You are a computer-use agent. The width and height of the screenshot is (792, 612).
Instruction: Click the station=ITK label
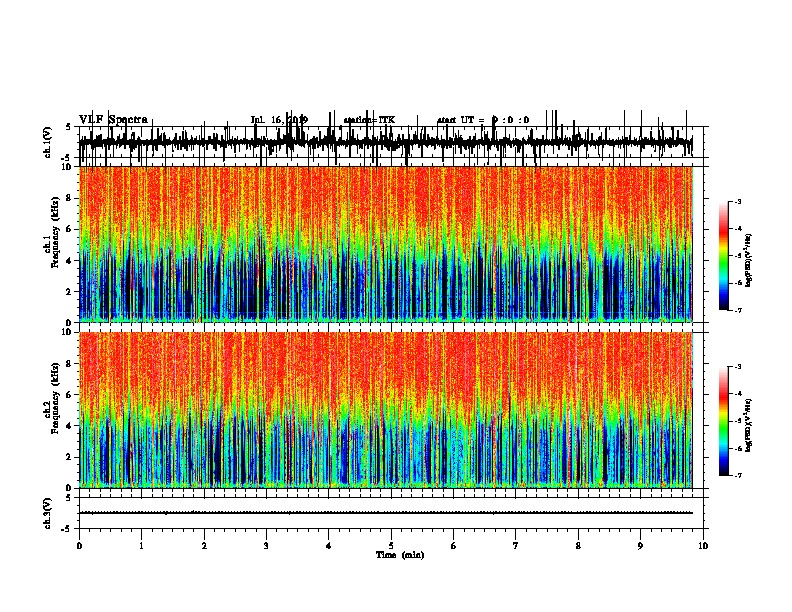coord(369,120)
